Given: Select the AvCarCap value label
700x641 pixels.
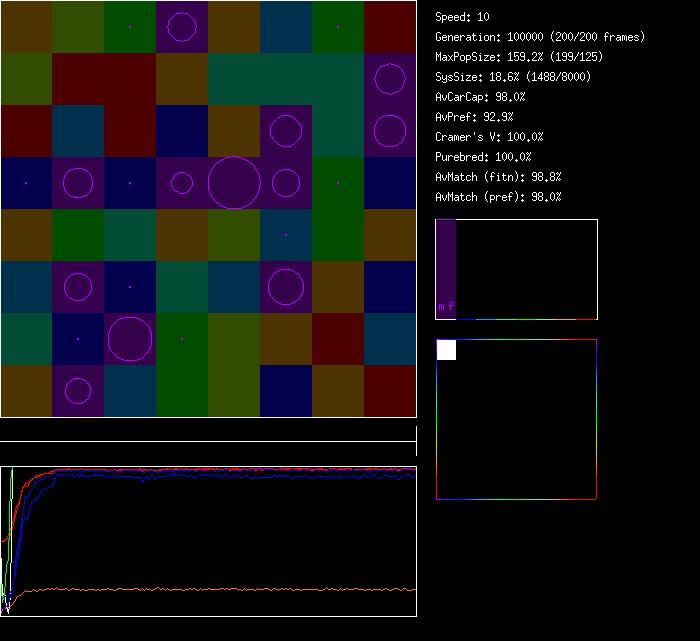Looking at the screenshot, I should point(480,97).
